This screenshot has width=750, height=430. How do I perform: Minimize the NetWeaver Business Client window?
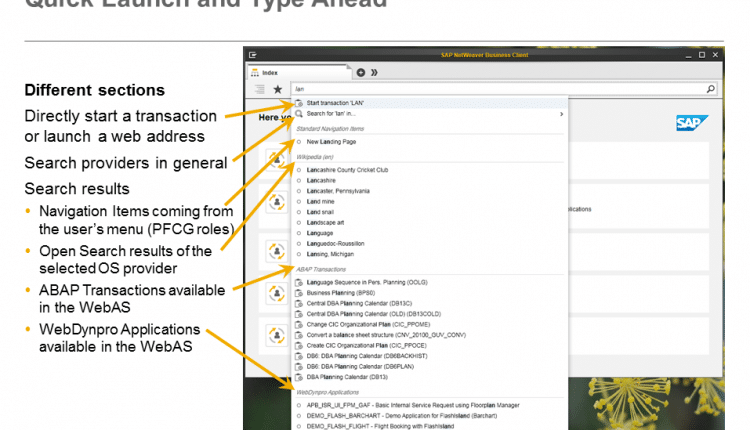click(x=688, y=55)
